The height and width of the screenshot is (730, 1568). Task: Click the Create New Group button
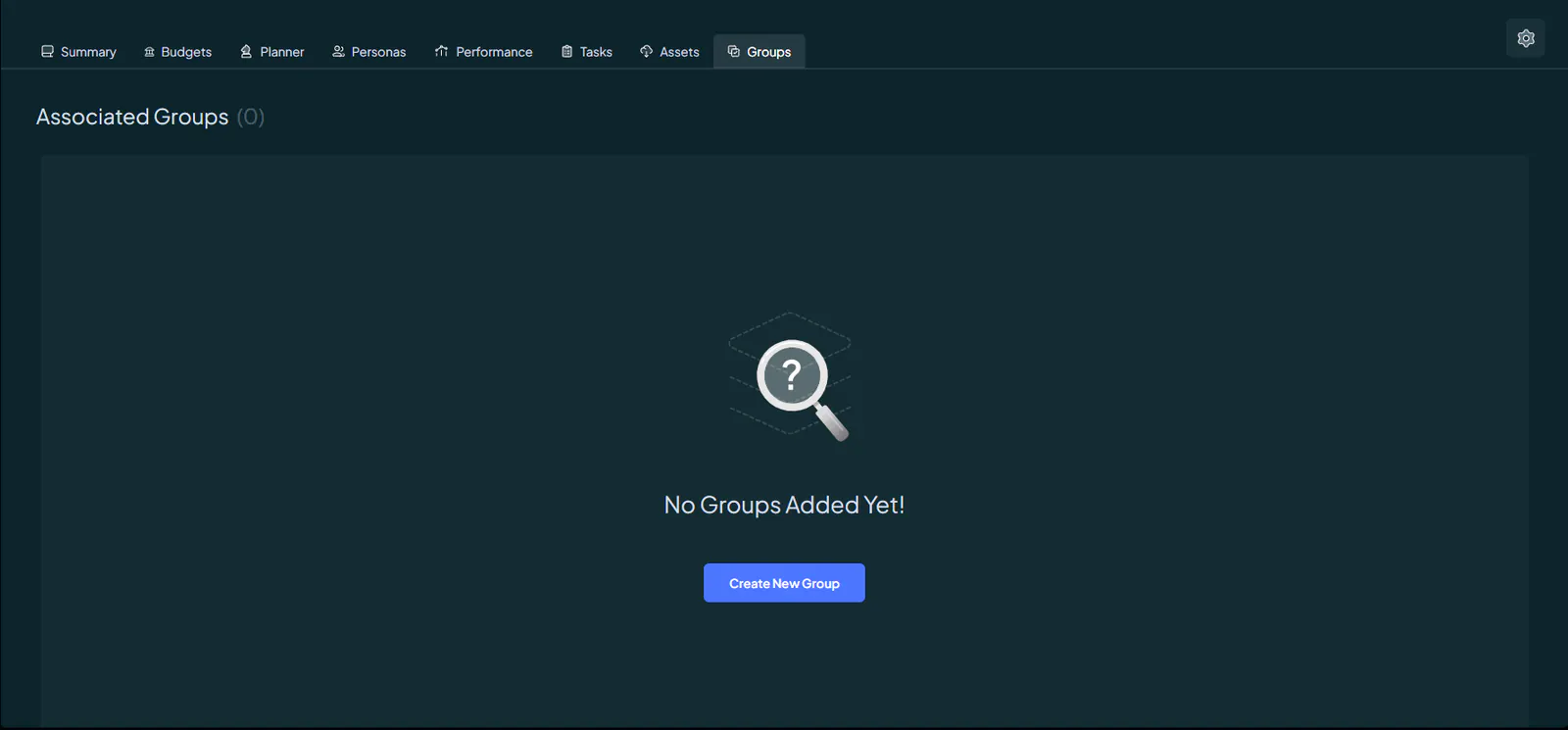pos(784,583)
